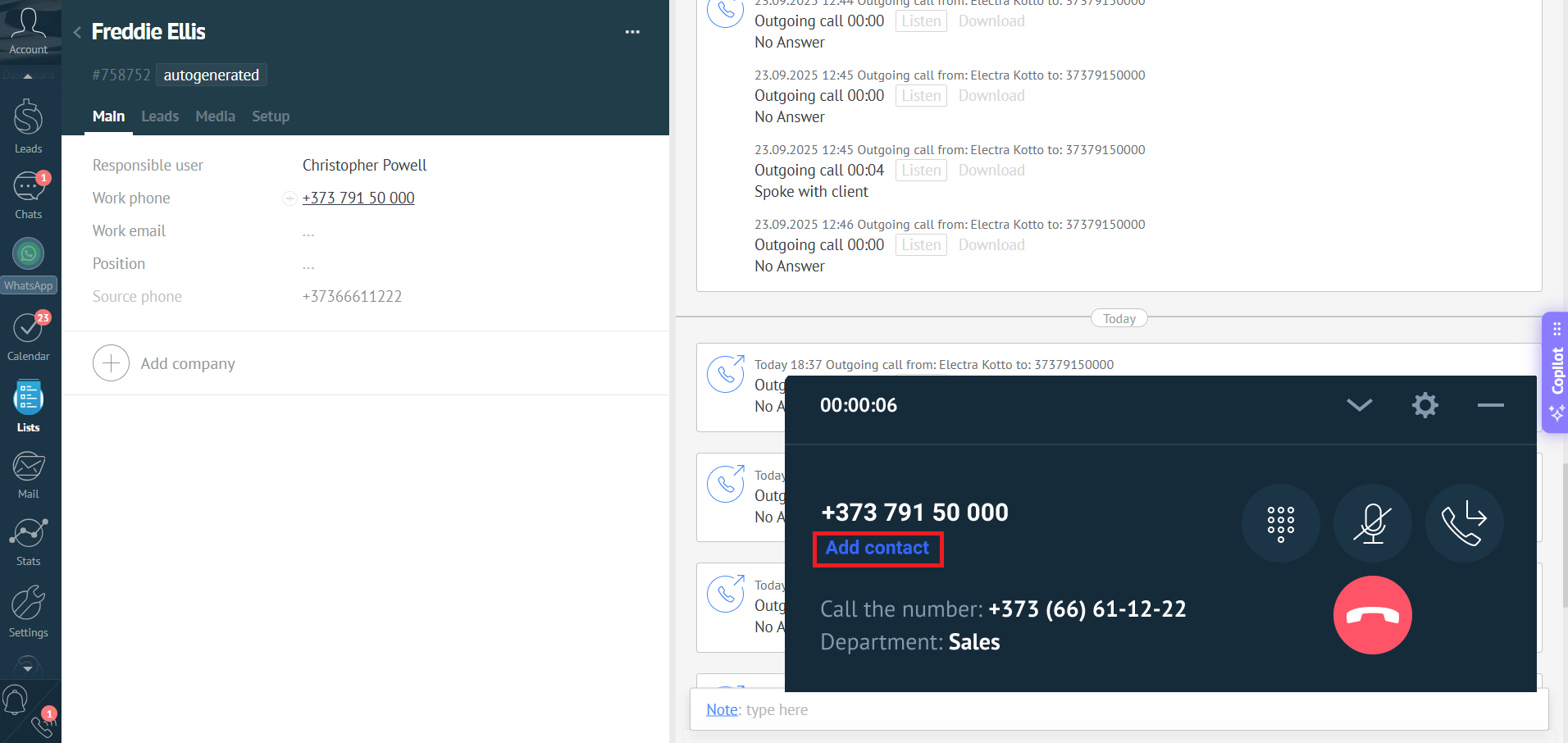Switch to the Setup tab
This screenshot has width=1568, height=743.
pos(271,116)
